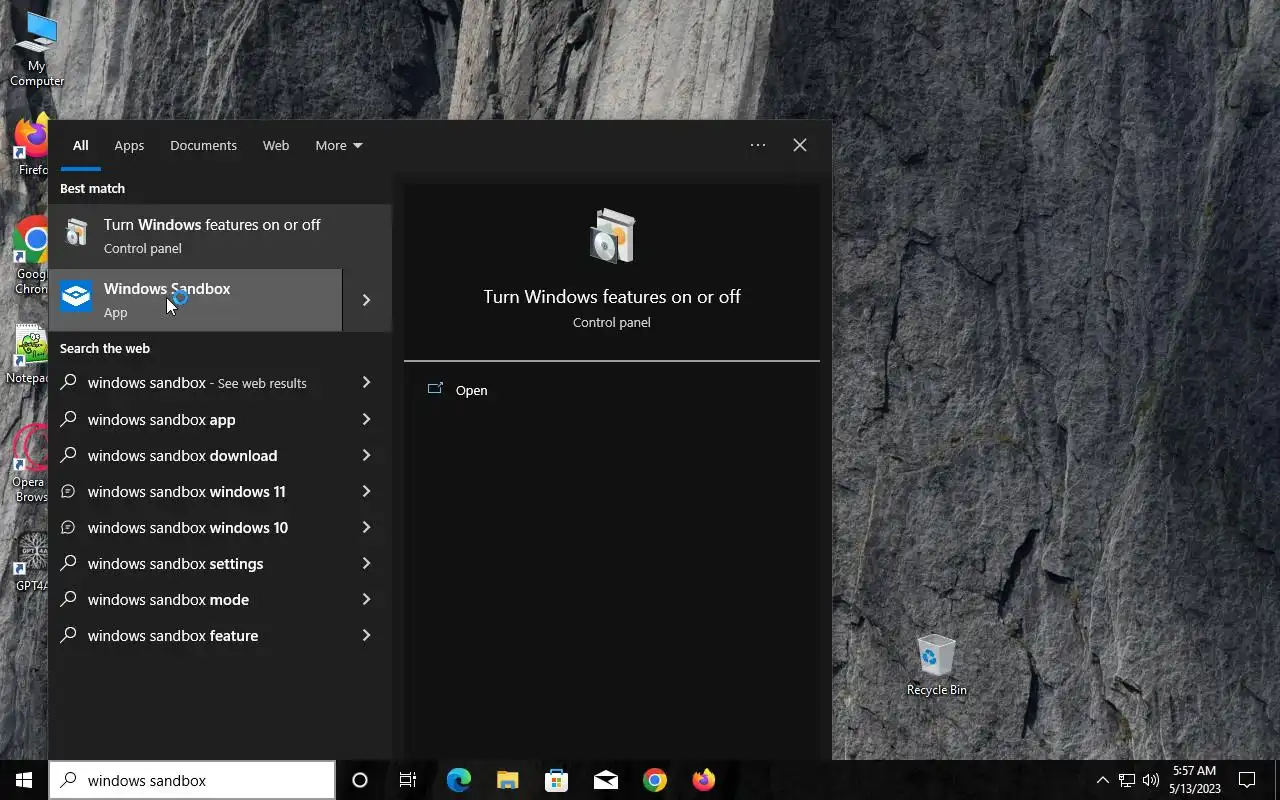Switch to the Documents tab
This screenshot has height=800, width=1280.
[203, 145]
